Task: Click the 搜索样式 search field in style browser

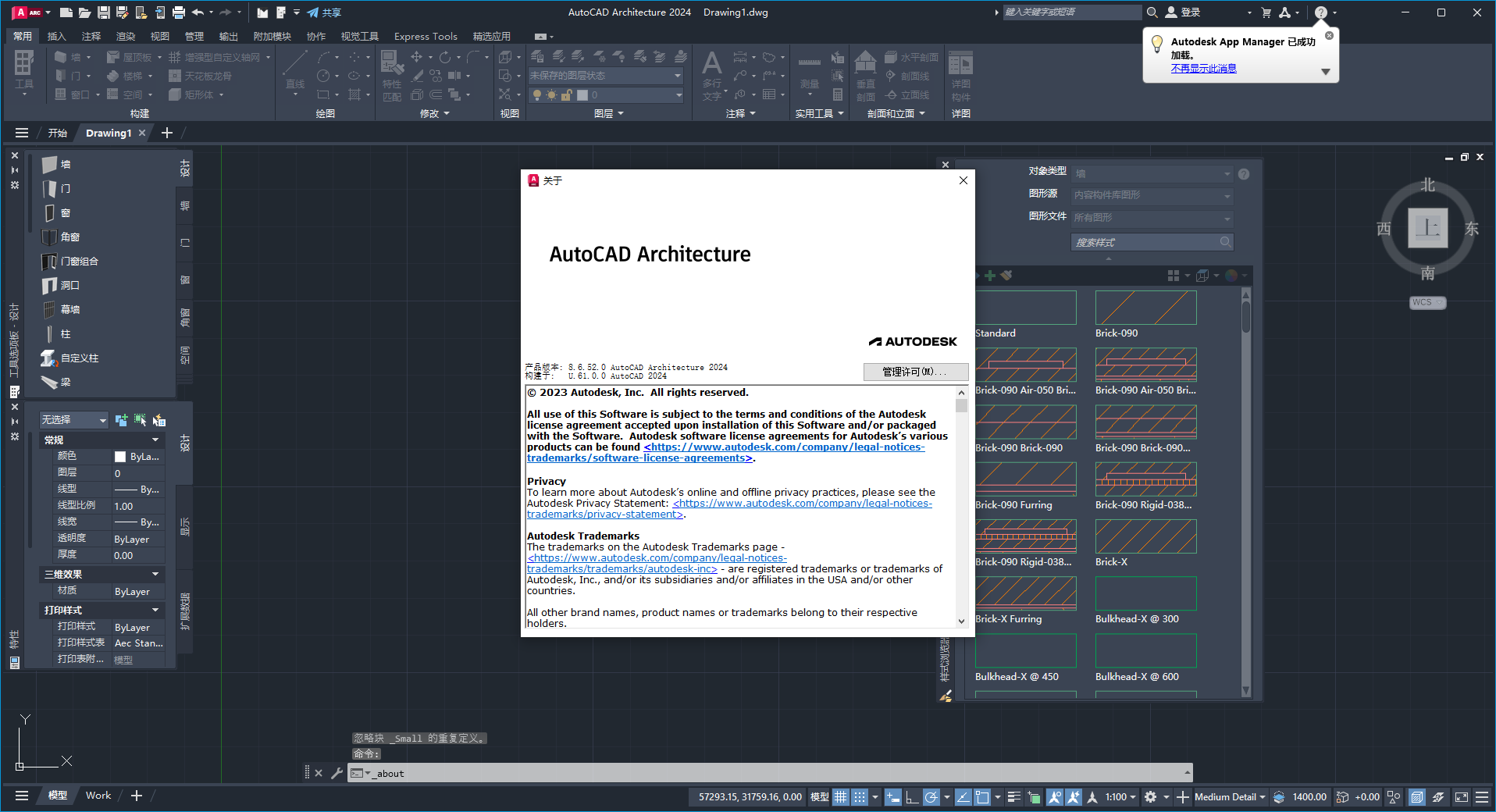Action: point(1145,243)
